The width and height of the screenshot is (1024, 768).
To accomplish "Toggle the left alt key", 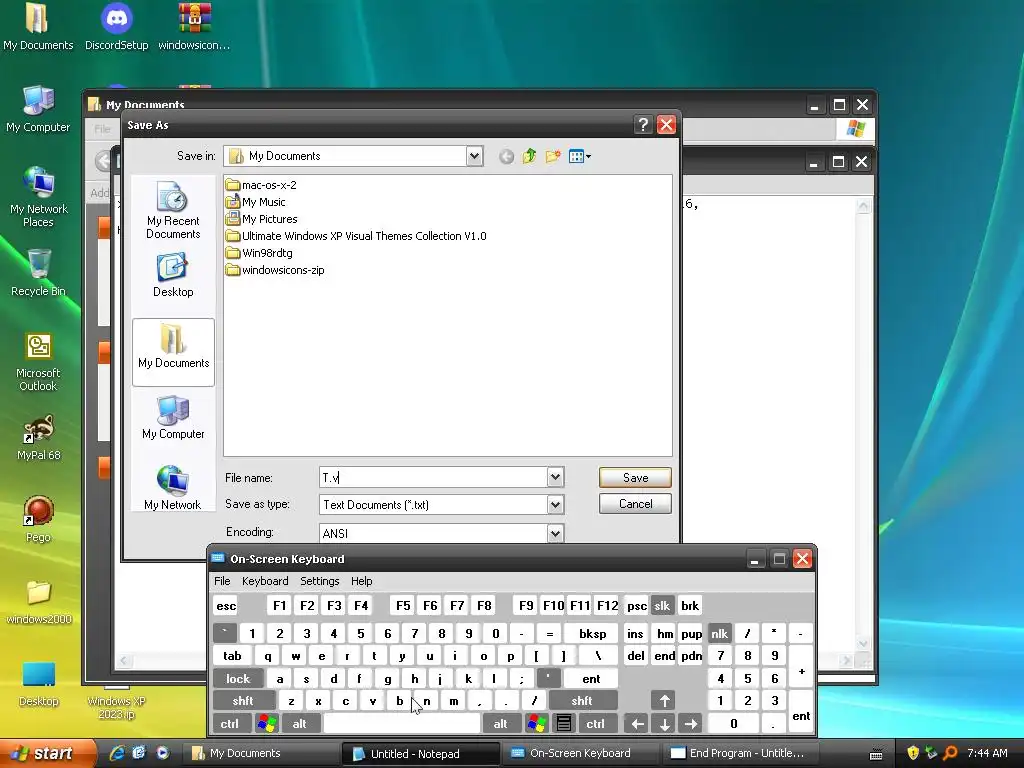I will pos(299,724).
